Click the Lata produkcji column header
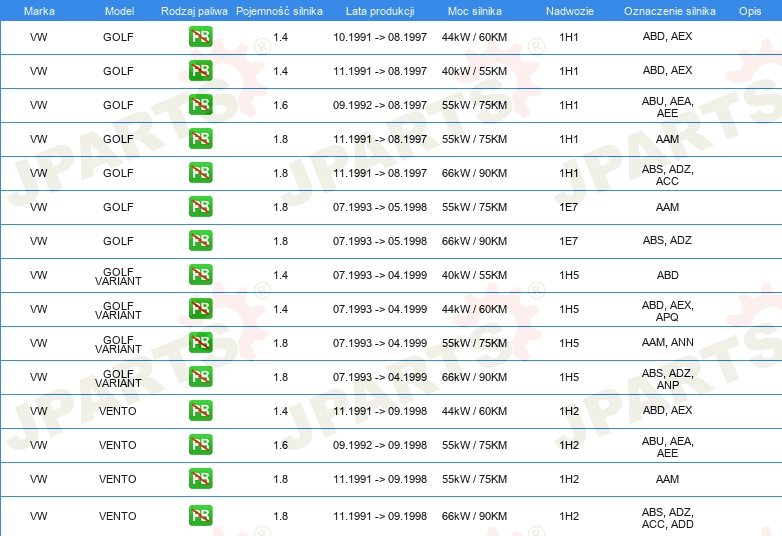Viewport: 782px width, 536px height. click(380, 11)
